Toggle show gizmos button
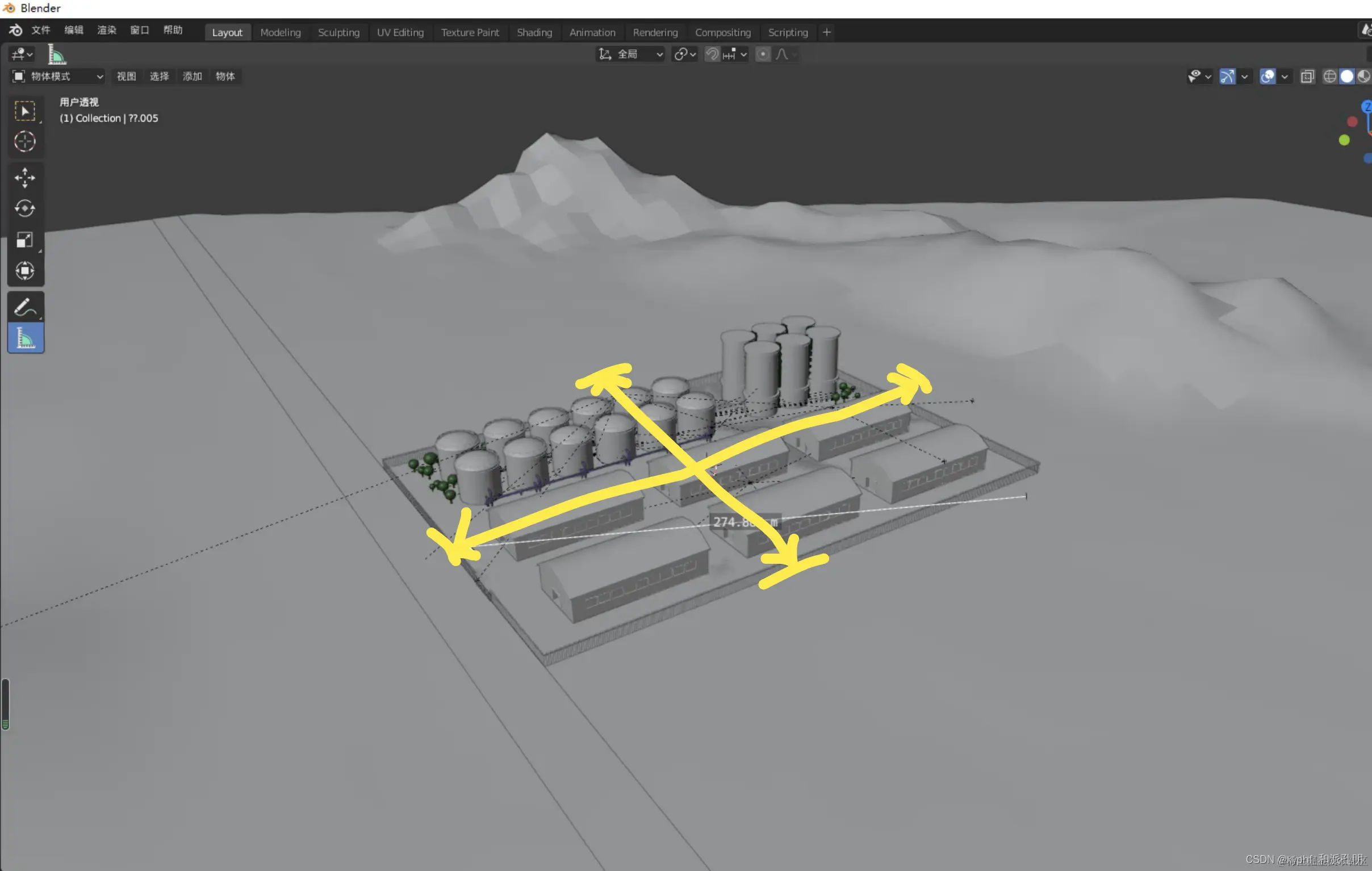The image size is (1372, 871). [1227, 76]
